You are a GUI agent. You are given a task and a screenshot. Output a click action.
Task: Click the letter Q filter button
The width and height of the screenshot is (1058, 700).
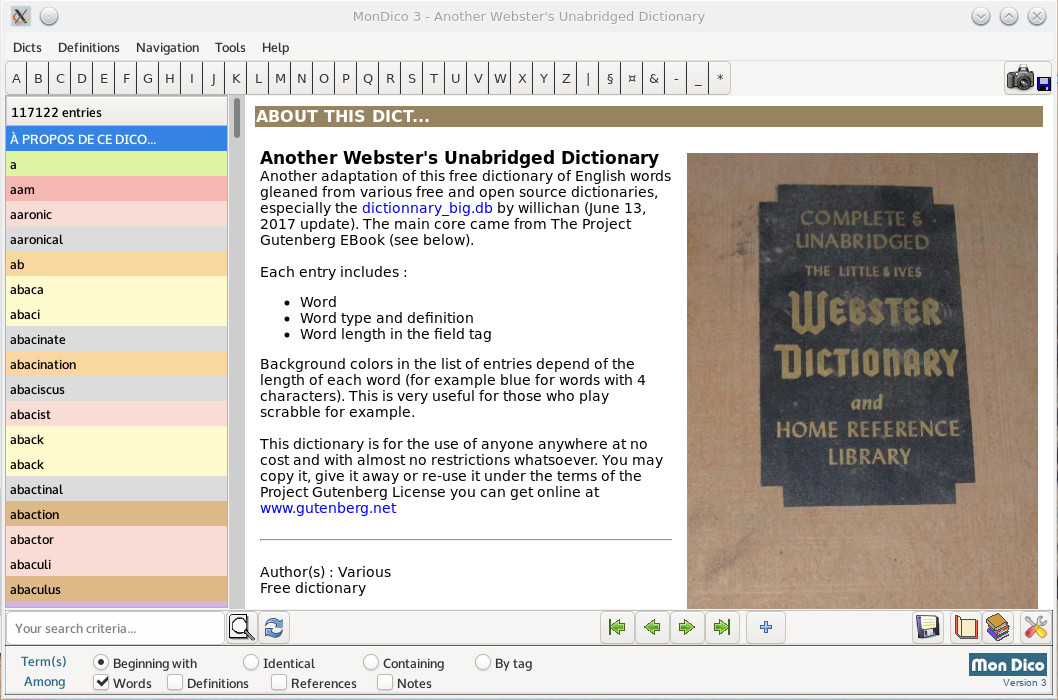pyautogui.click(x=368, y=78)
